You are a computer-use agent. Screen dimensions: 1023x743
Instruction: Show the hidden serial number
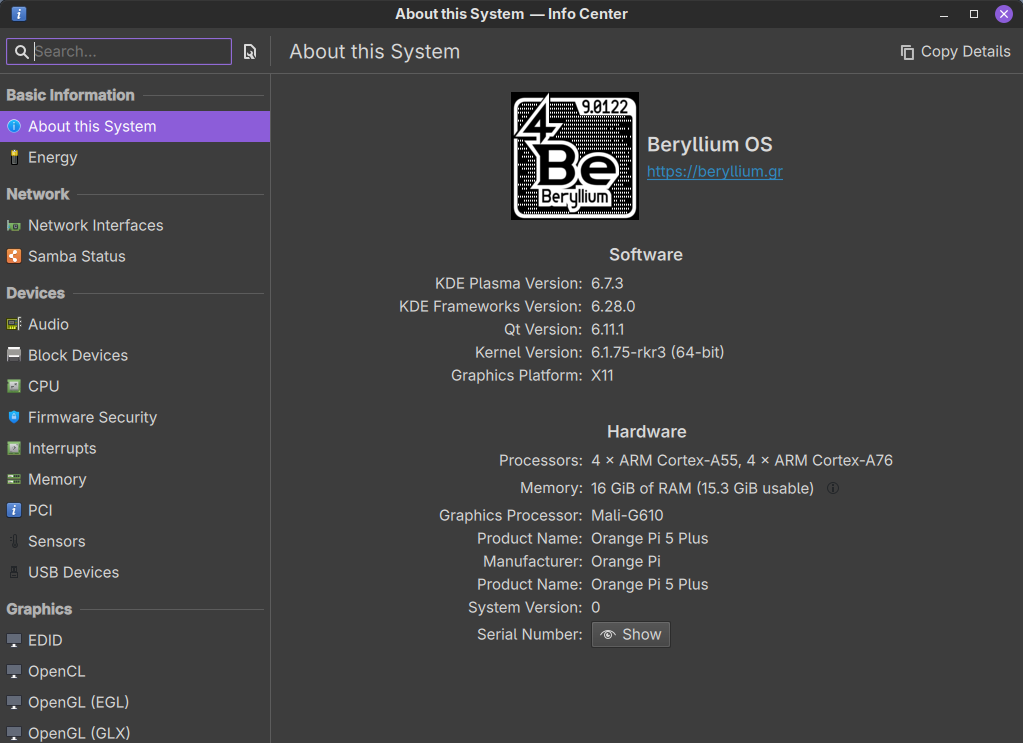[x=630, y=634]
